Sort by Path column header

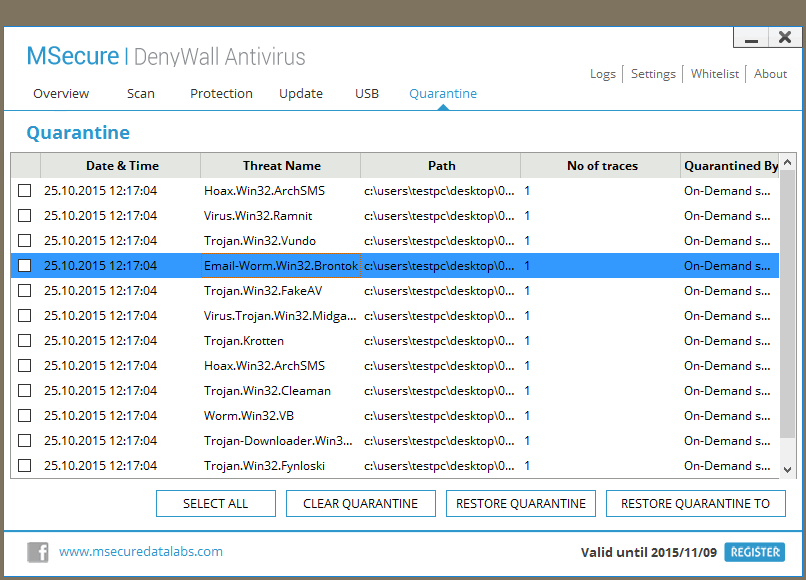(x=441, y=166)
